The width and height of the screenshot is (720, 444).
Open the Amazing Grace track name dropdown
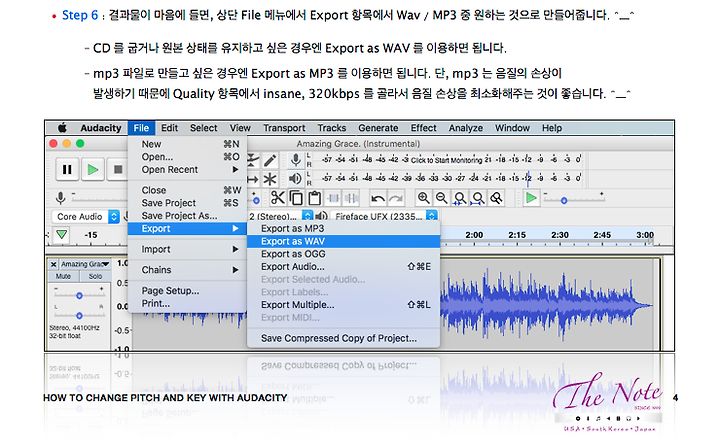(85, 264)
